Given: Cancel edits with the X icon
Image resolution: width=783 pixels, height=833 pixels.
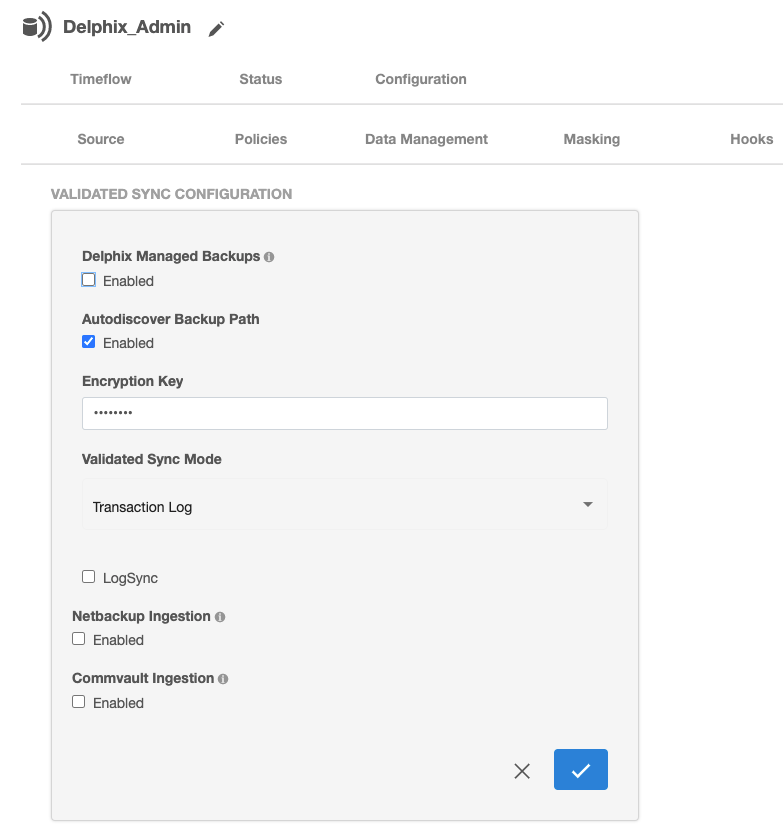Looking at the screenshot, I should pyautogui.click(x=522, y=771).
